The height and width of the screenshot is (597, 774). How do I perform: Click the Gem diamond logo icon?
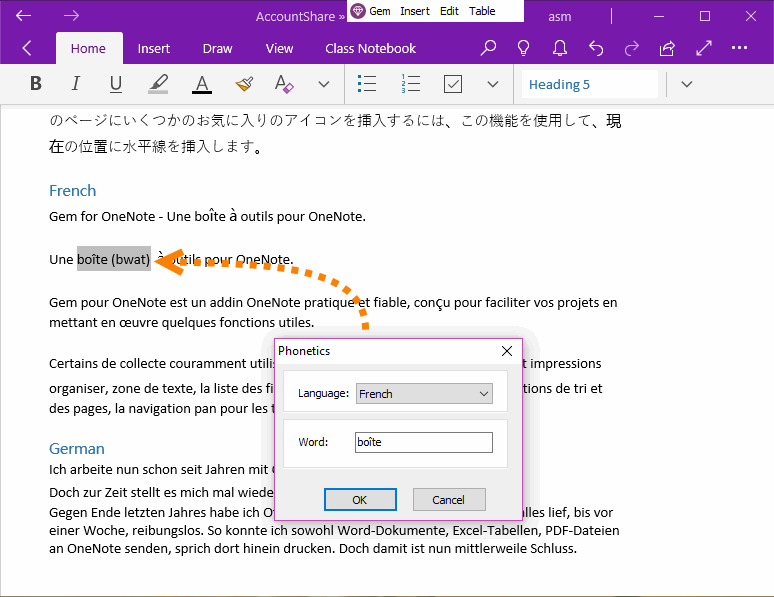[x=358, y=11]
